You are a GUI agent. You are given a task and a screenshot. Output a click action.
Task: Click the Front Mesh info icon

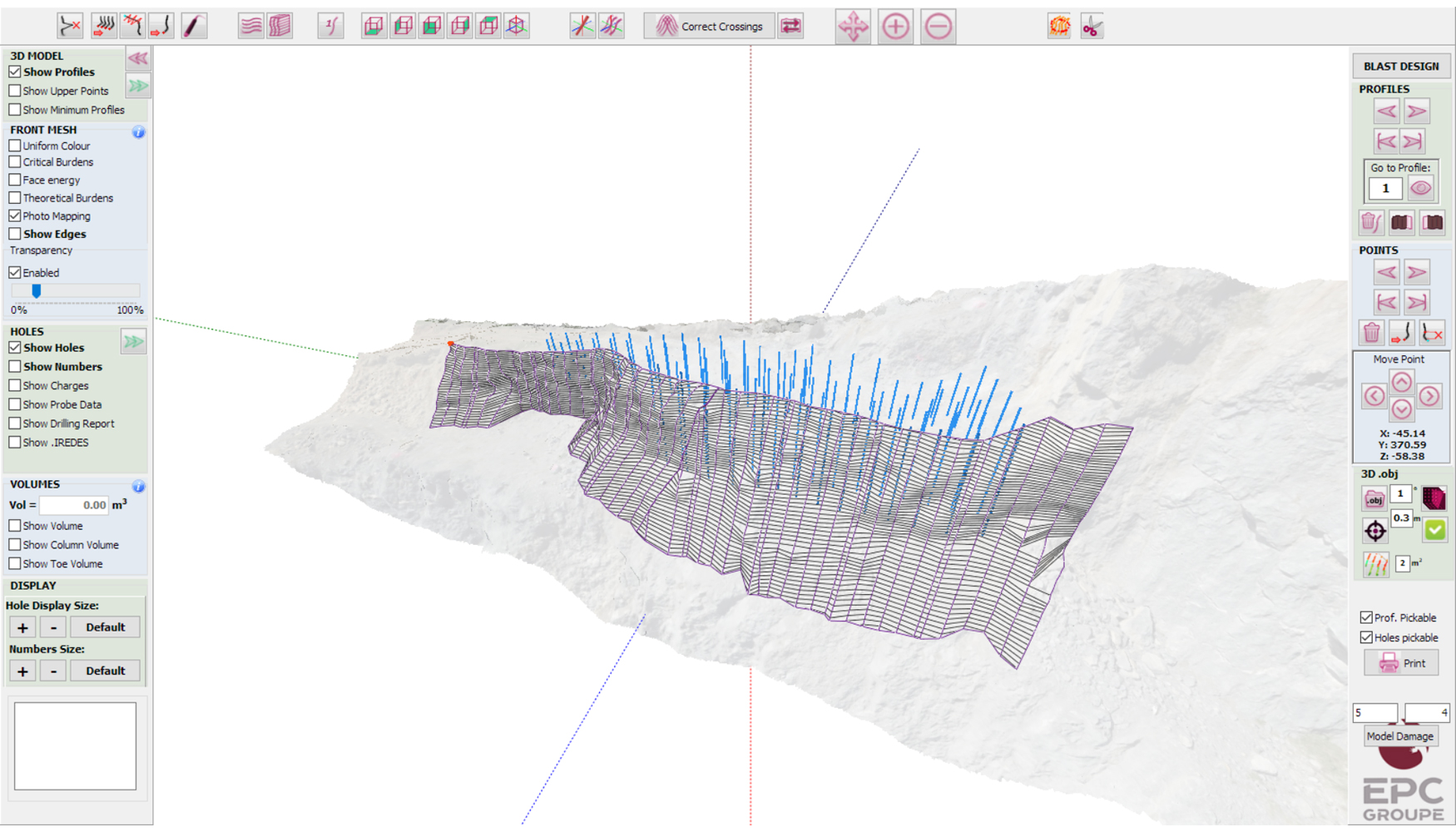tap(138, 131)
